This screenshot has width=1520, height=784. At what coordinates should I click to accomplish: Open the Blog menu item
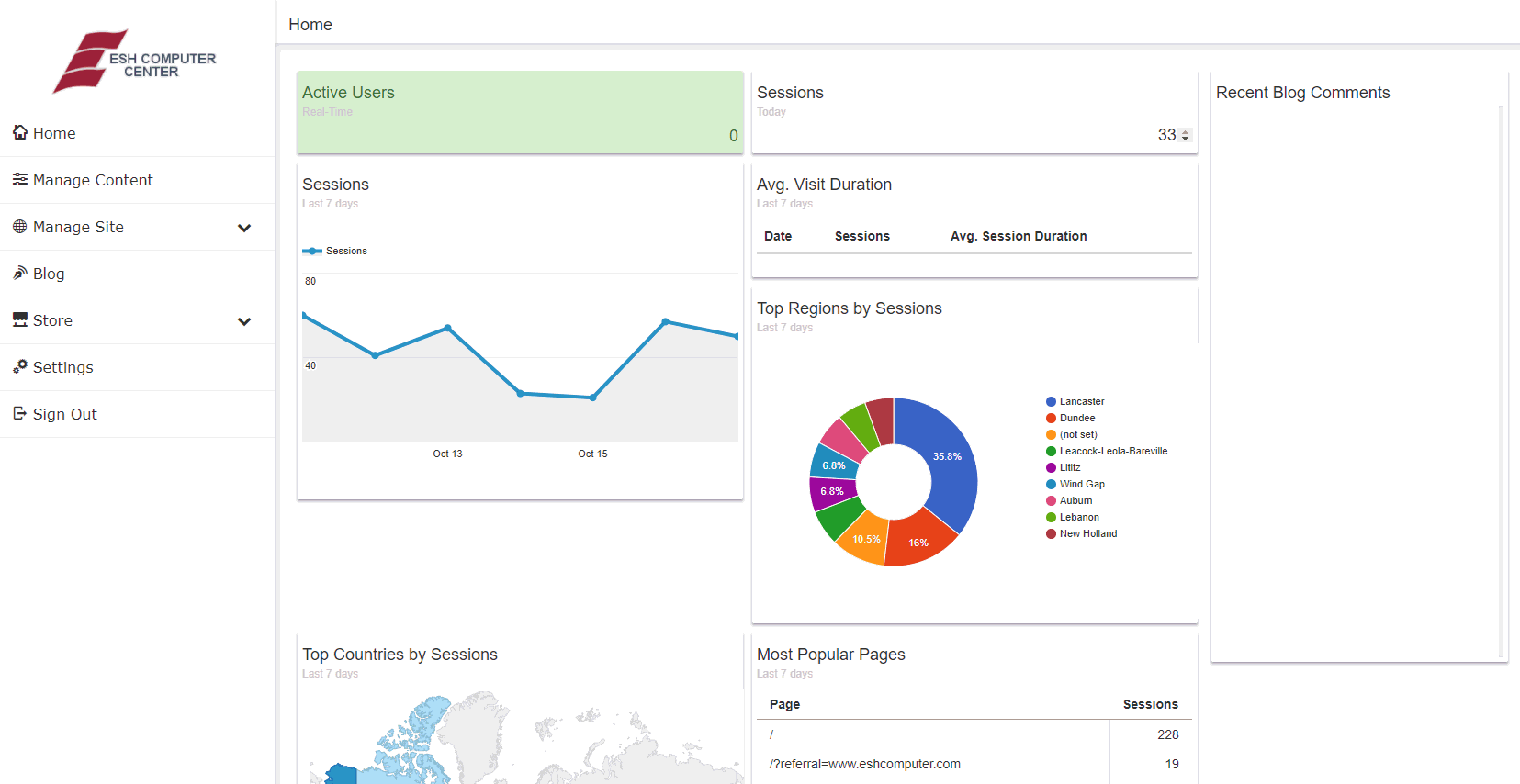(x=49, y=274)
